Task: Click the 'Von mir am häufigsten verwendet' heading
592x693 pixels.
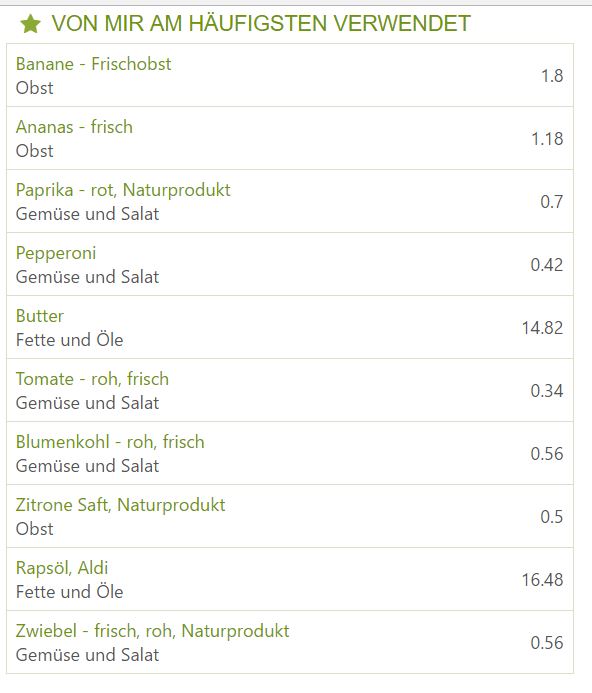Action: click(x=261, y=23)
